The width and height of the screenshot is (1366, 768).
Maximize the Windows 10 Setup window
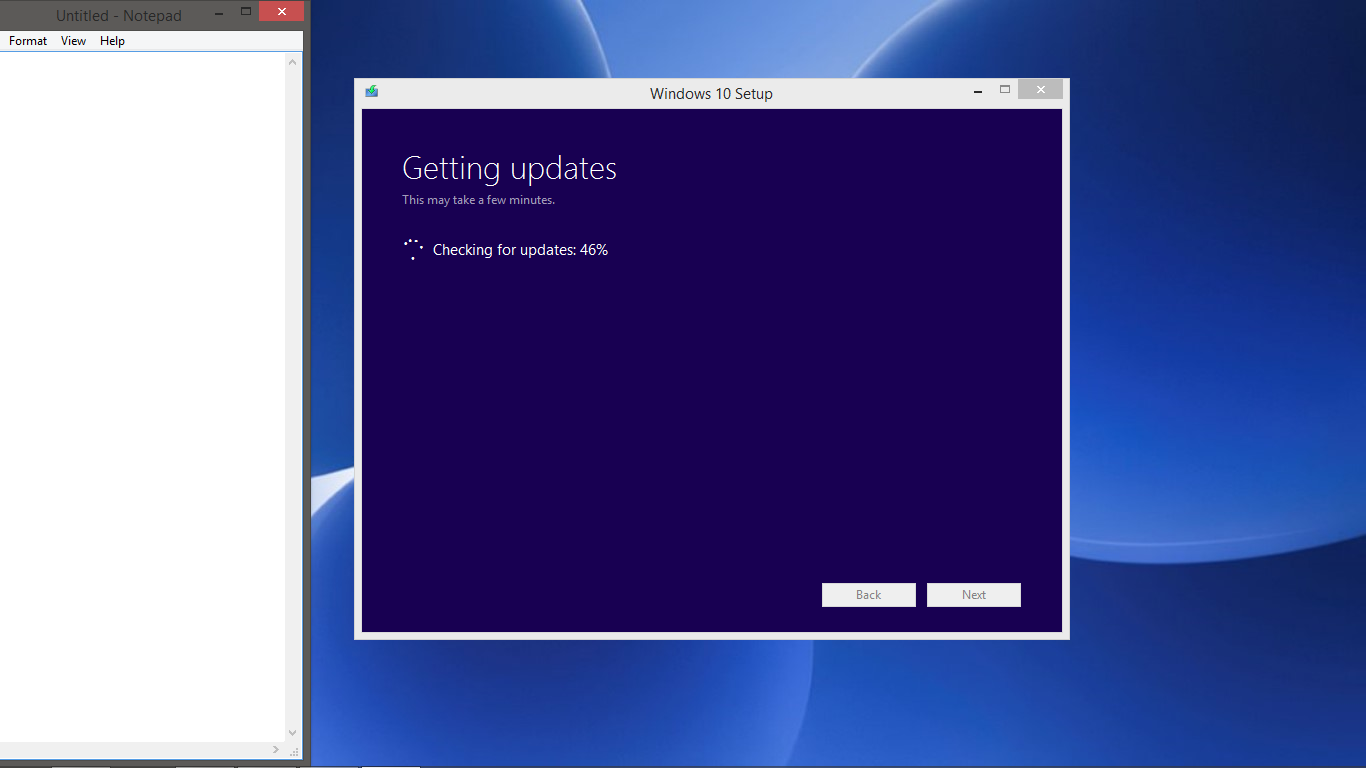pos(1005,90)
